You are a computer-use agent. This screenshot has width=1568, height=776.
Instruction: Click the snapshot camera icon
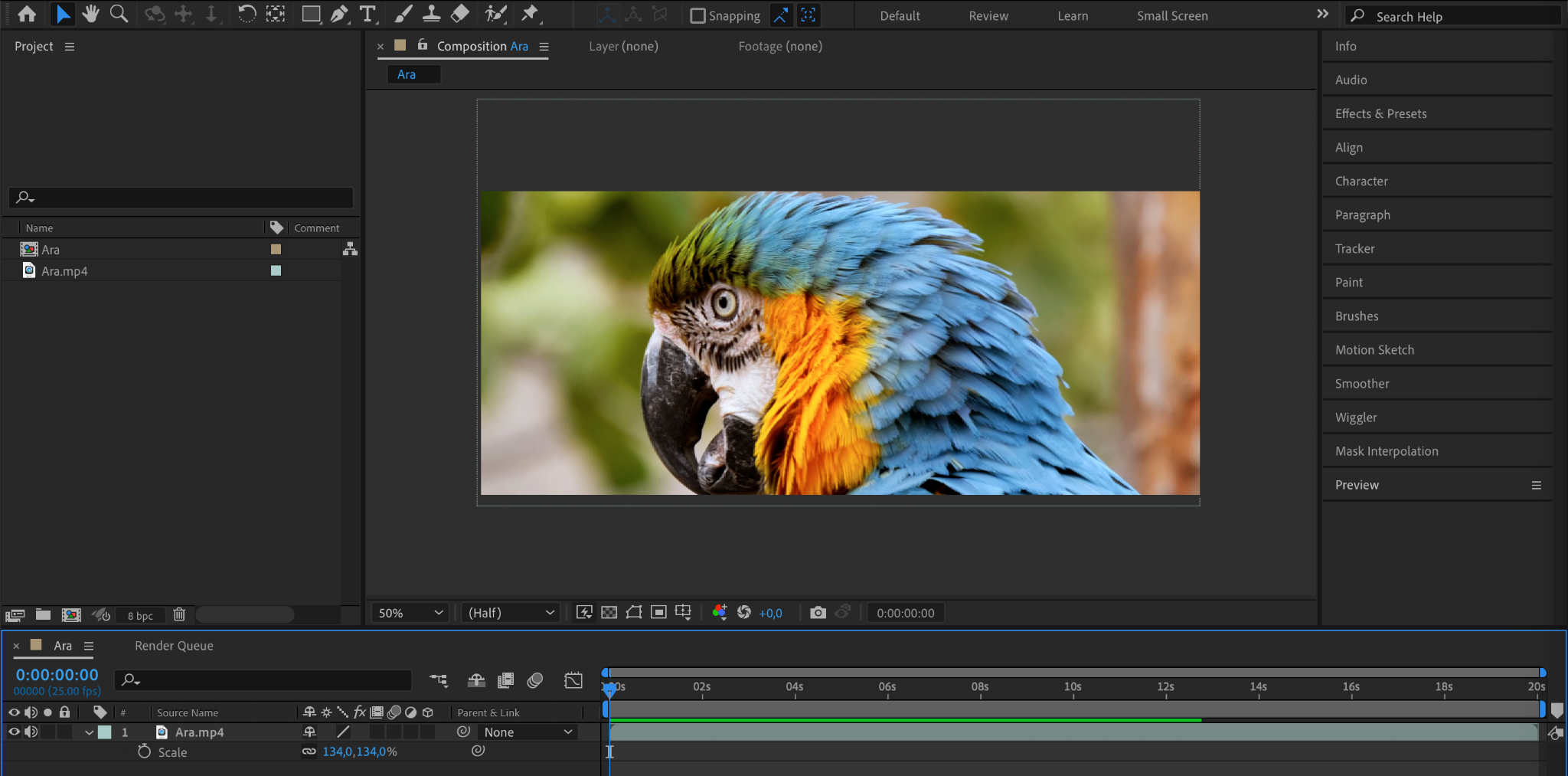[x=818, y=613]
